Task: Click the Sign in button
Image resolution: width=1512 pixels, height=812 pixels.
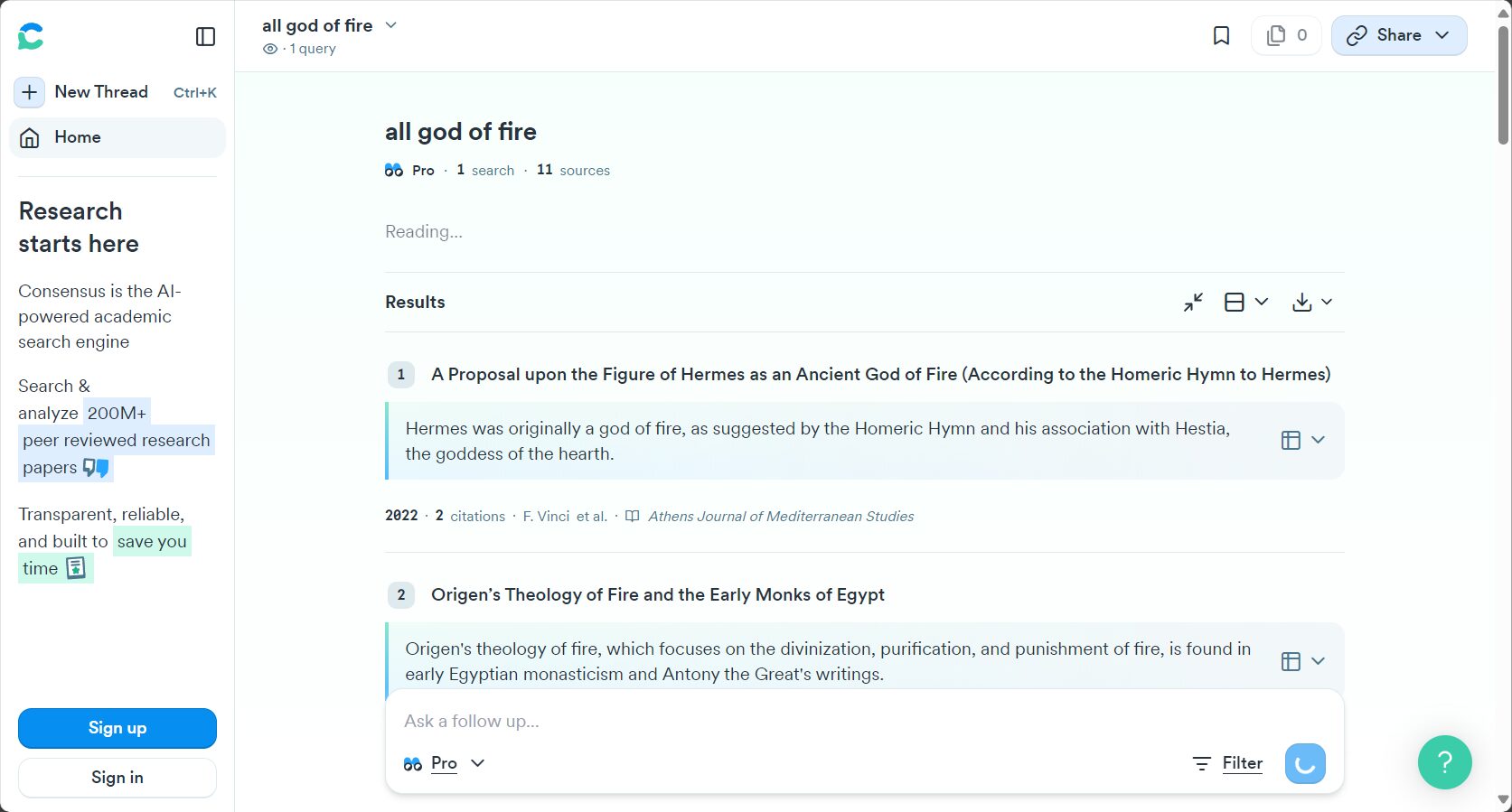Action: (117, 777)
